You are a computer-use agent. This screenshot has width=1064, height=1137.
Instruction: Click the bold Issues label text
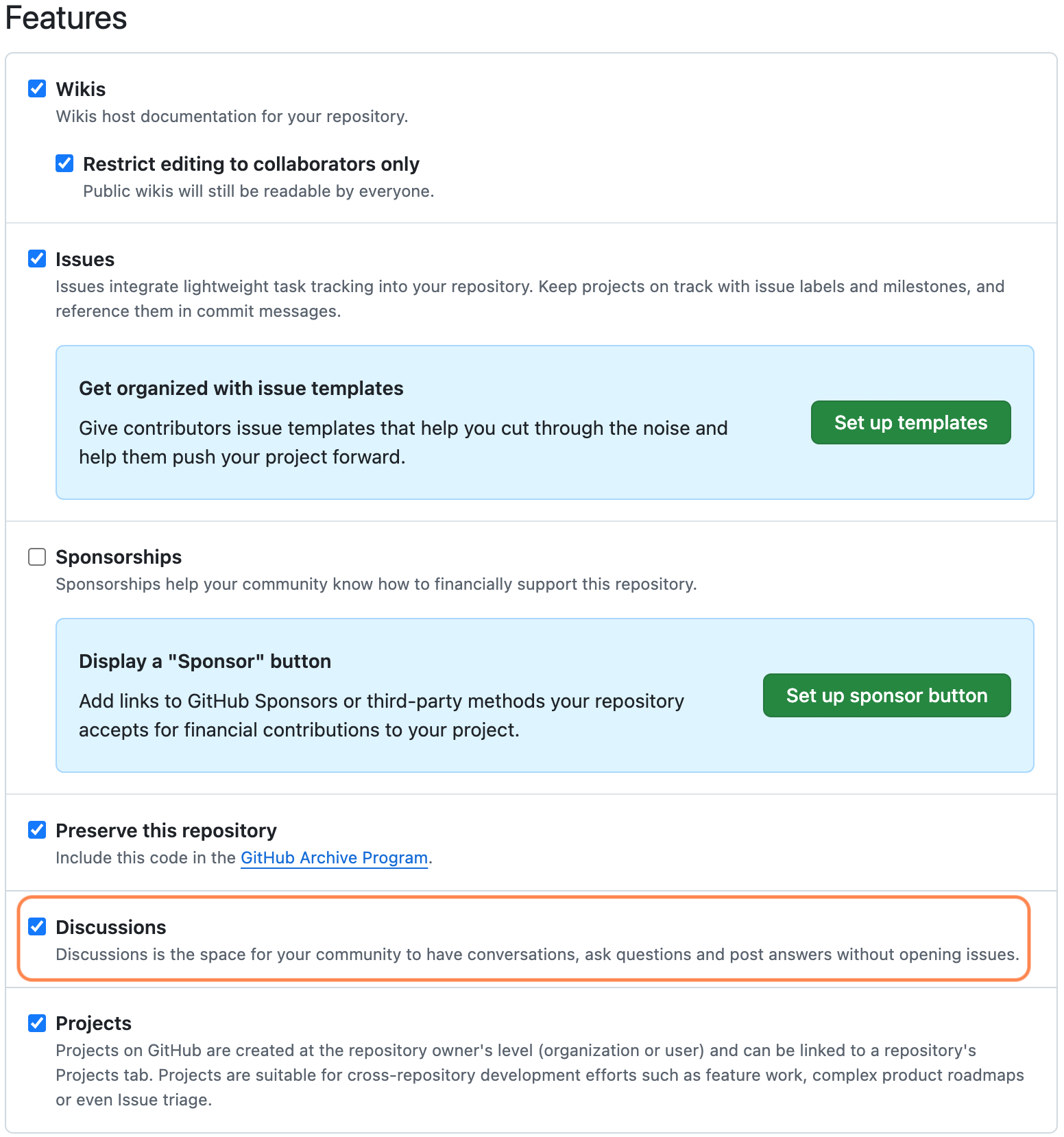(x=85, y=259)
